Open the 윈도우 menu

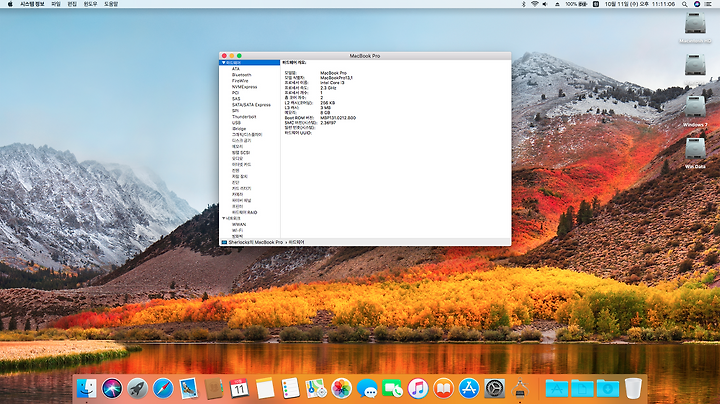(90, 4)
